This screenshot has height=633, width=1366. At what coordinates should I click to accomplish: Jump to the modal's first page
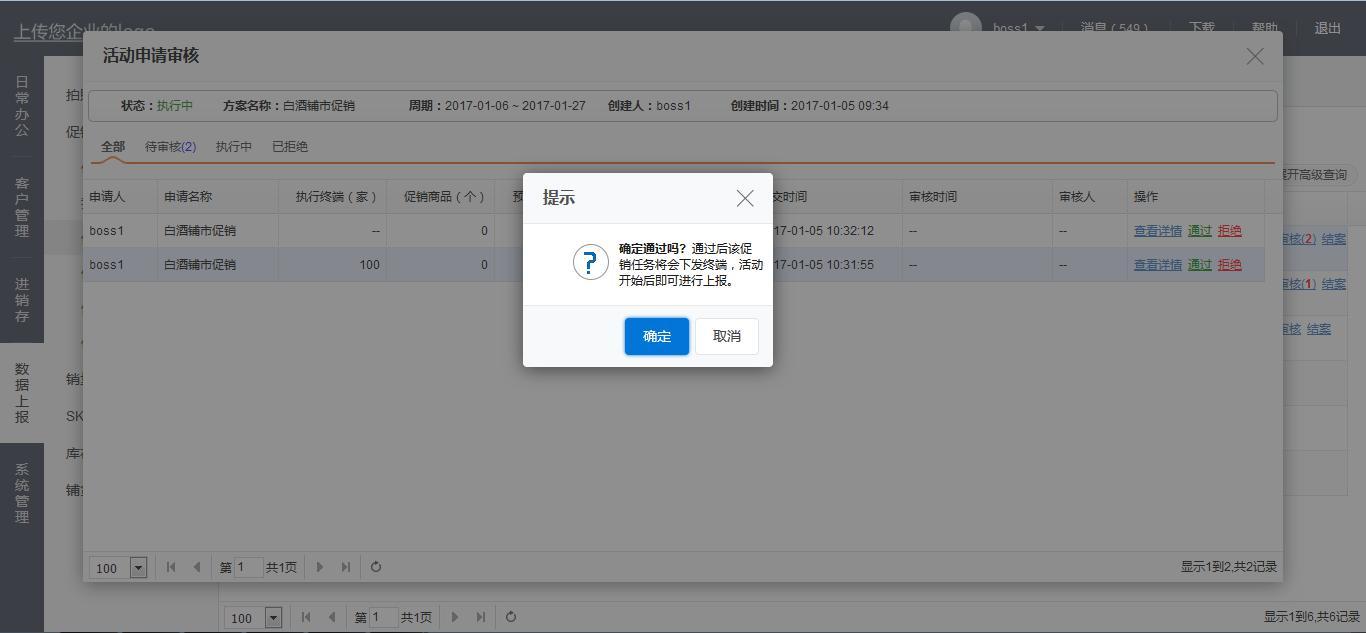tap(171, 567)
